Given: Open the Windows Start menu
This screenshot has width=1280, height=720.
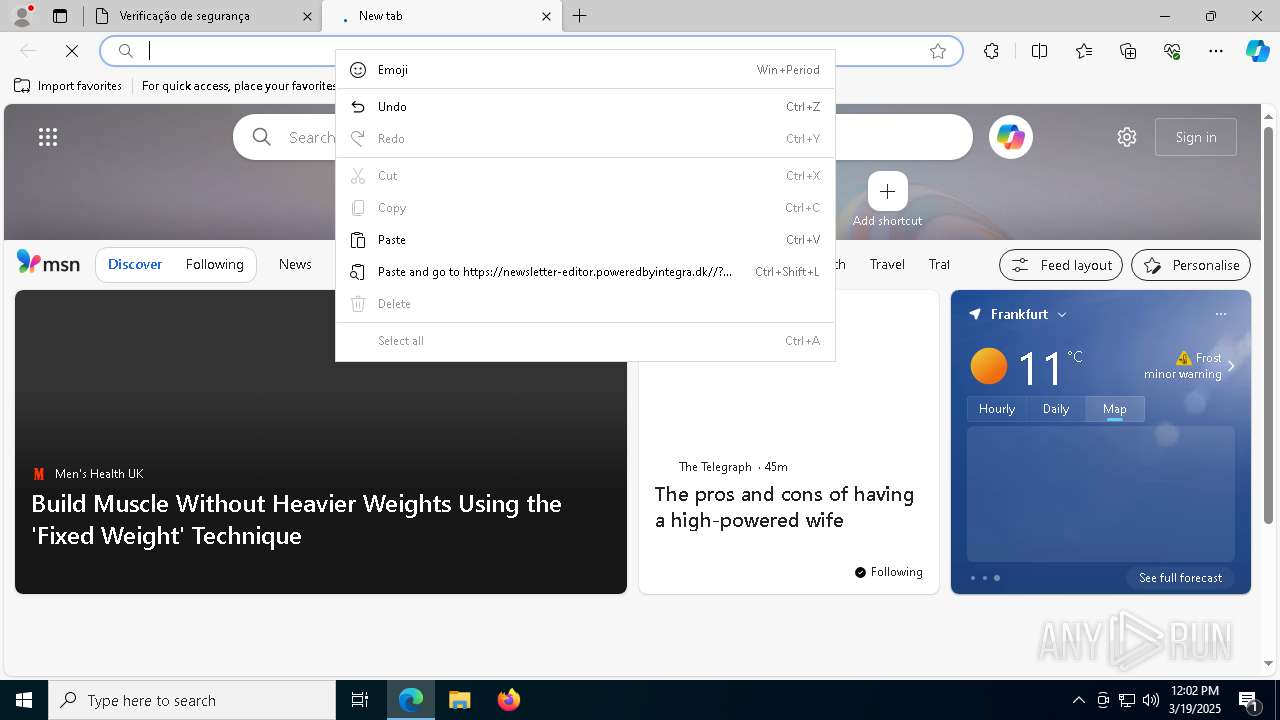Looking at the screenshot, I should click(x=24, y=700).
